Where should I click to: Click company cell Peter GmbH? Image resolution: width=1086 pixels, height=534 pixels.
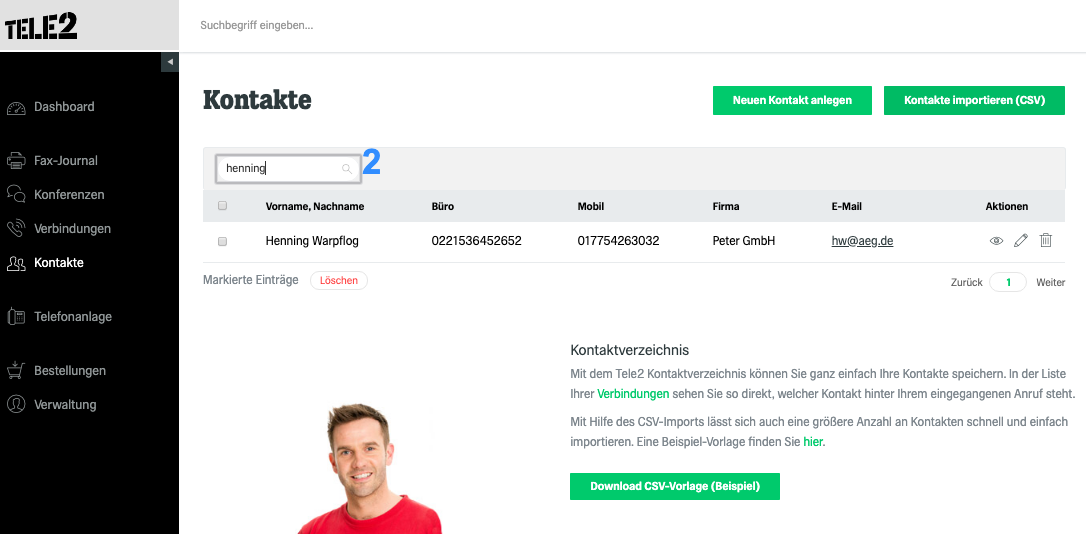click(x=743, y=241)
